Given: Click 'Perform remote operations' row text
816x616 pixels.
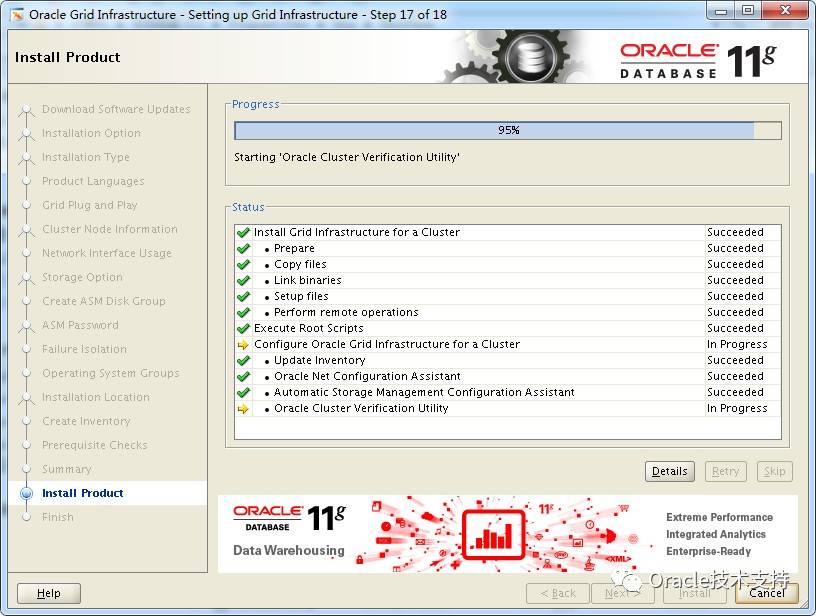Looking at the screenshot, I should 346,312.
